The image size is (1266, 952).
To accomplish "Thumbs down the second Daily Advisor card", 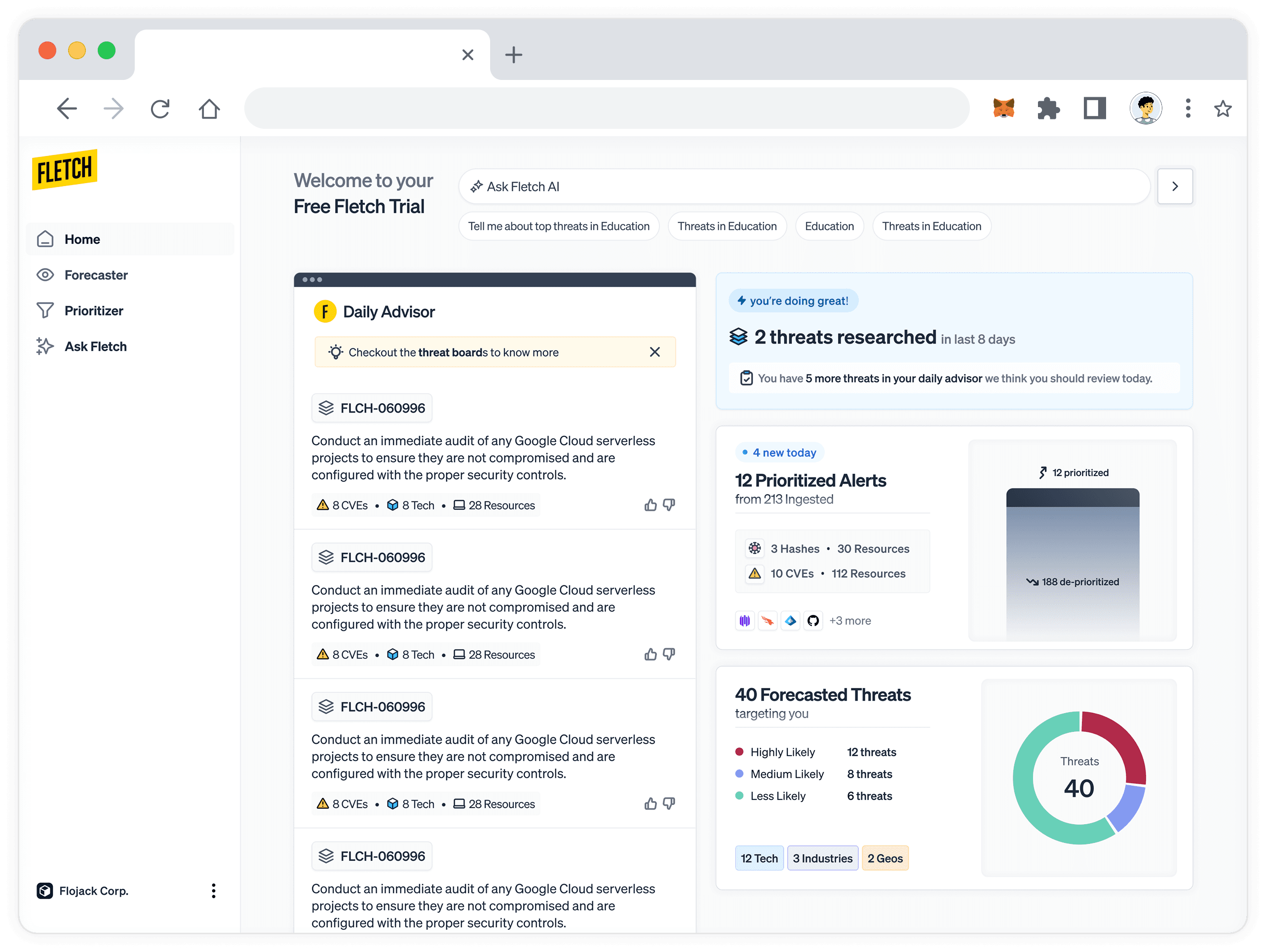I will tap(669, 654).
